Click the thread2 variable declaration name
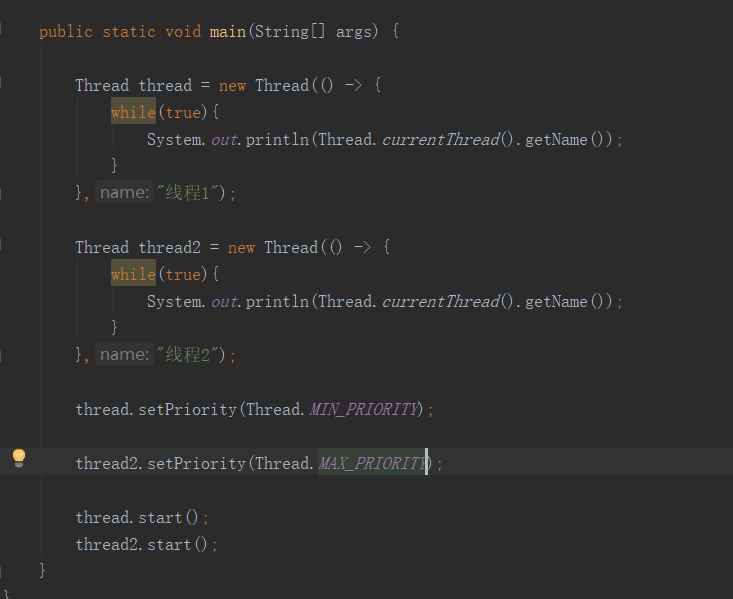Screen dimensions: 733x599 pyautogui.click(x=169, y=247)
